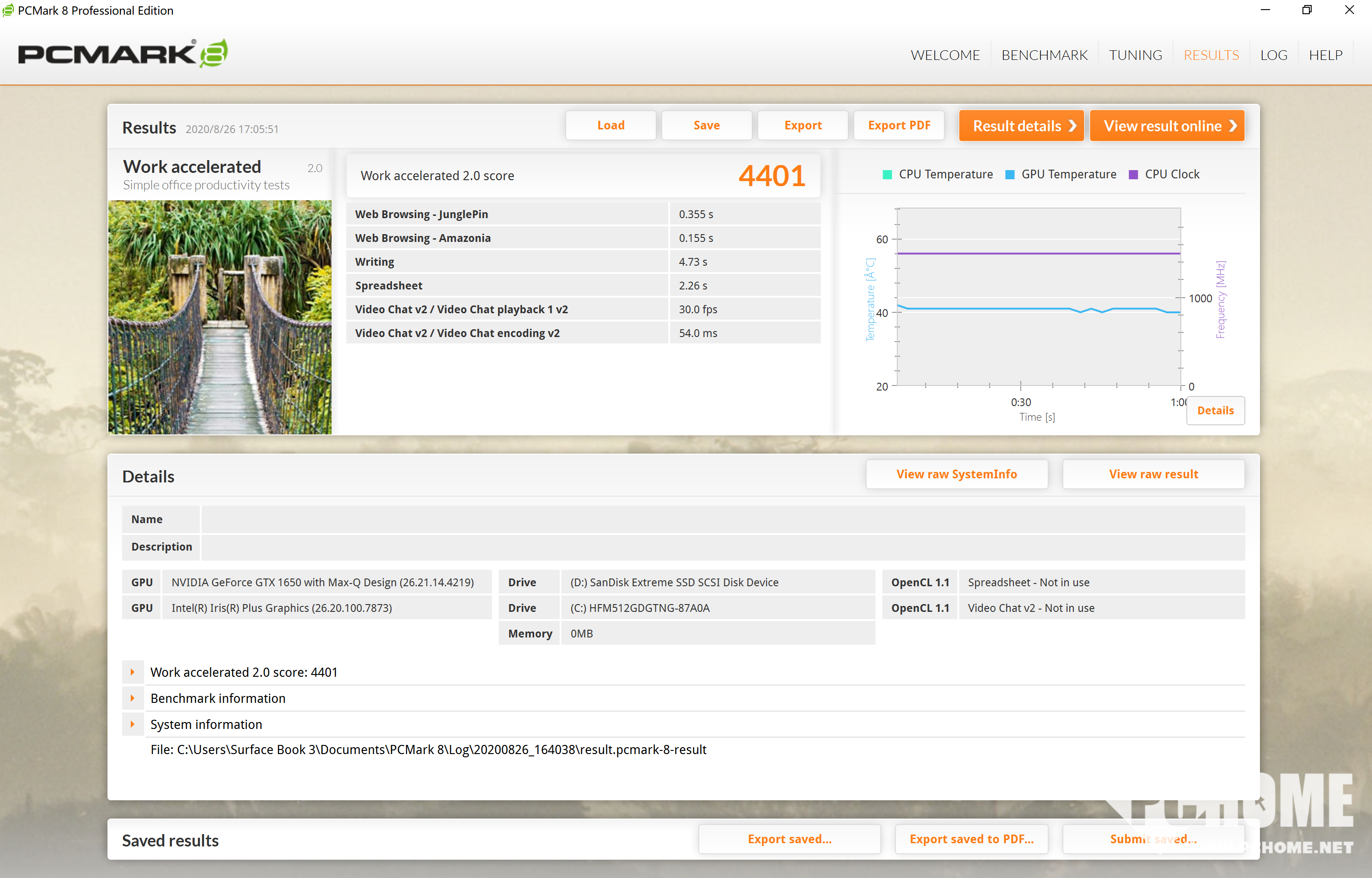This screenshot has height=878, width=1372.
Task: Click the Name input field
Action: (723, 519)
